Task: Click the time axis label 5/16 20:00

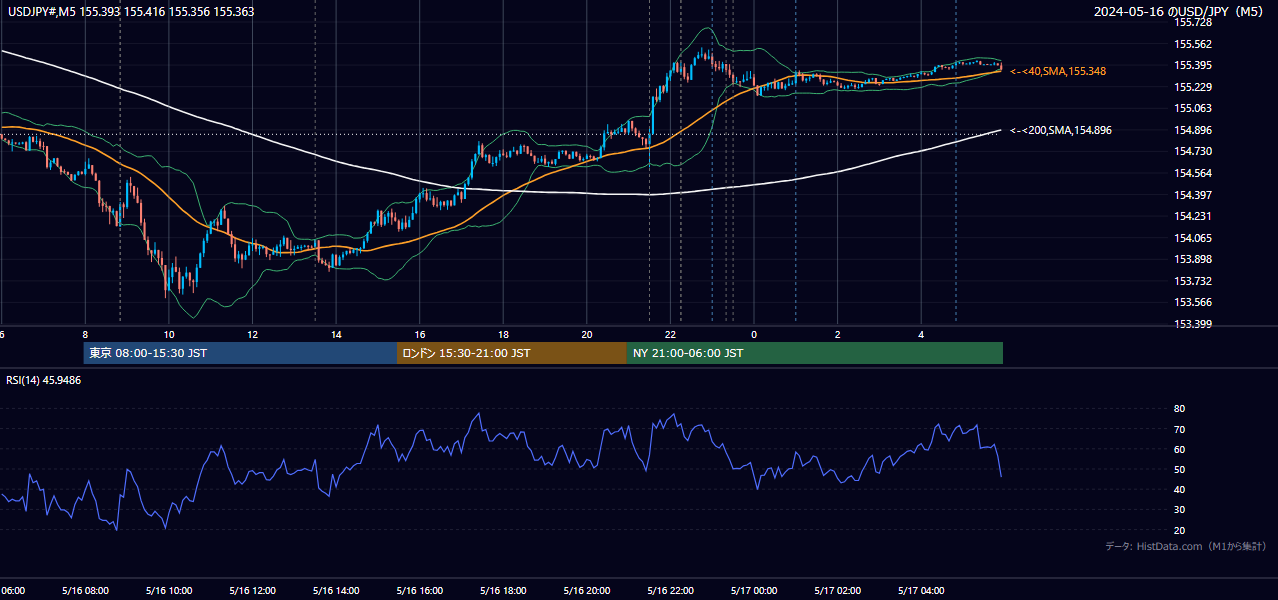Action: tap(587, 591)
